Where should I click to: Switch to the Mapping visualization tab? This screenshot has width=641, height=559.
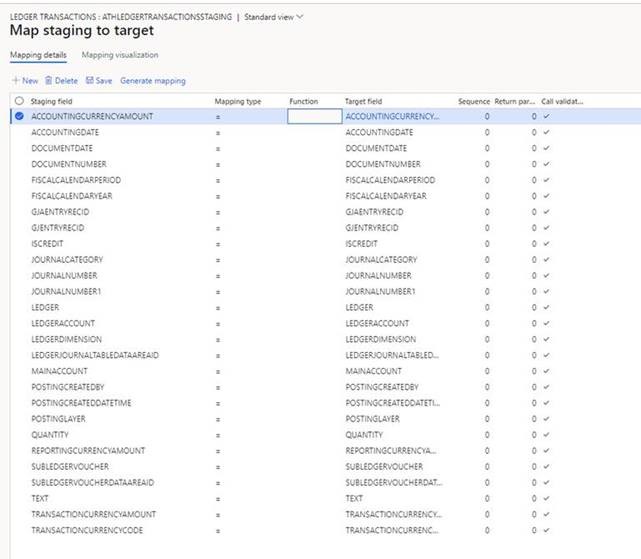[119, 55]
